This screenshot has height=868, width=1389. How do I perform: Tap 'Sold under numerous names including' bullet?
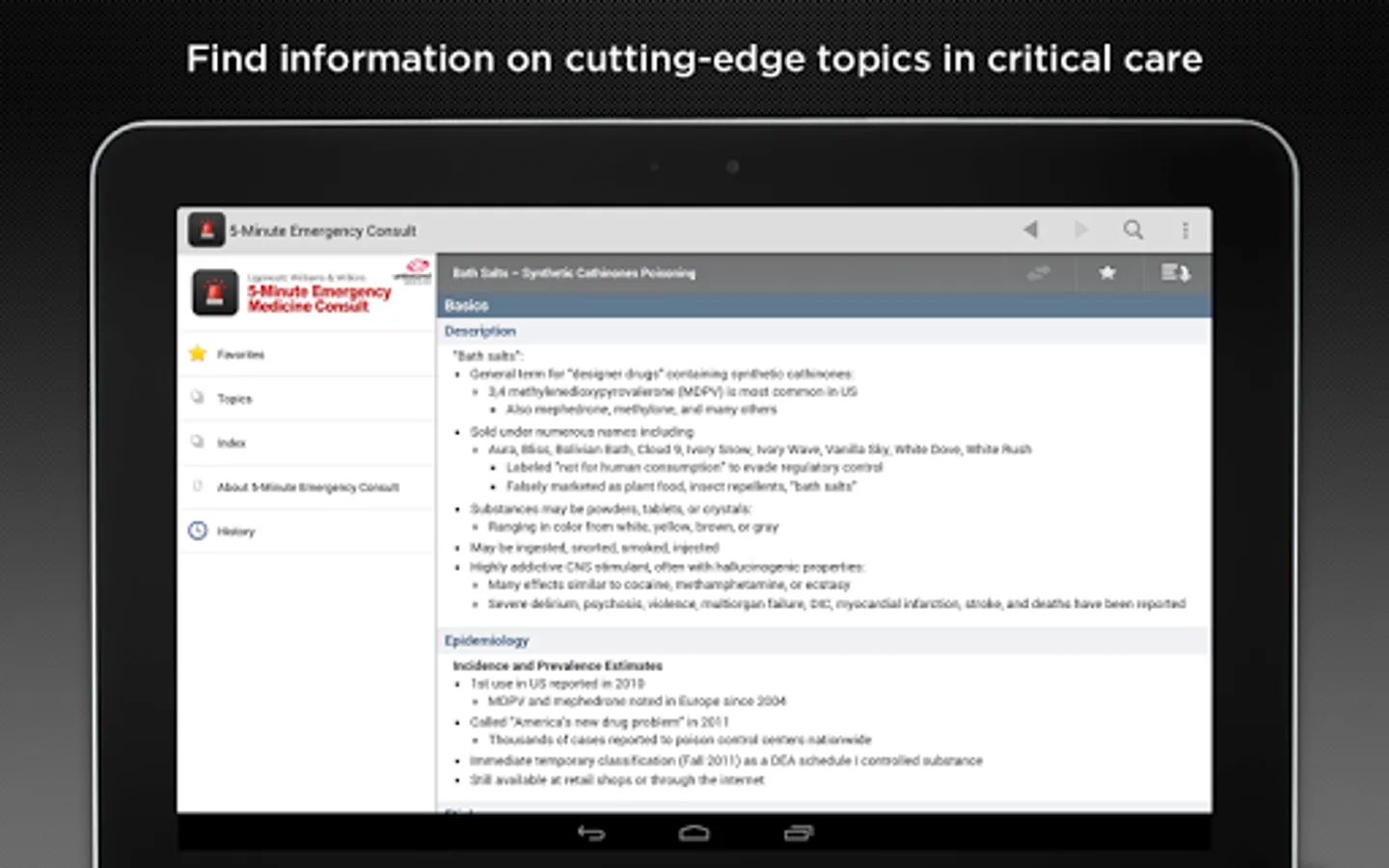click(x=582, y=431)
